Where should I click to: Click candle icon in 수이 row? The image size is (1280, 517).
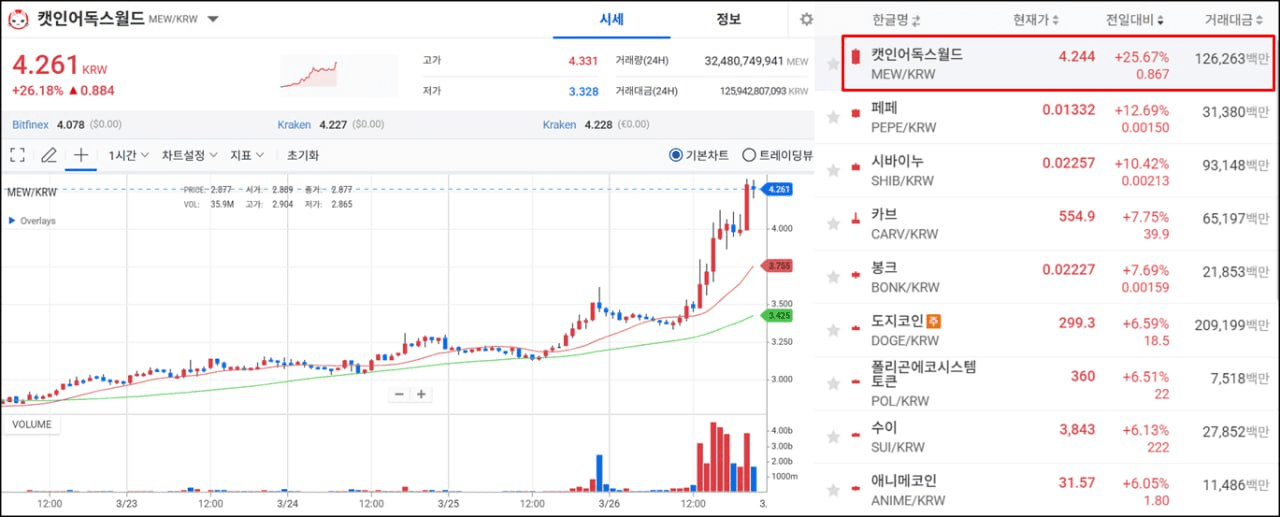click(855, 433)
